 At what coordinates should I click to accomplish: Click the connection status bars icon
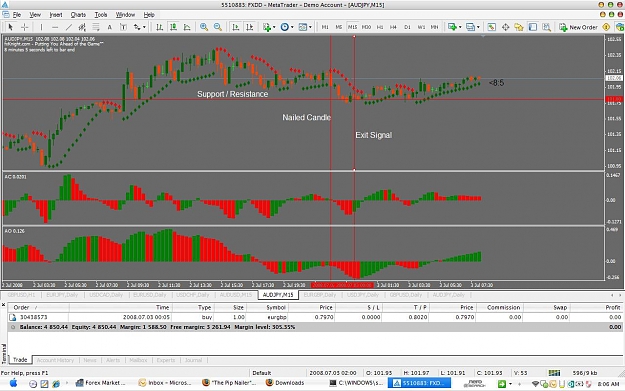[554, 373]
